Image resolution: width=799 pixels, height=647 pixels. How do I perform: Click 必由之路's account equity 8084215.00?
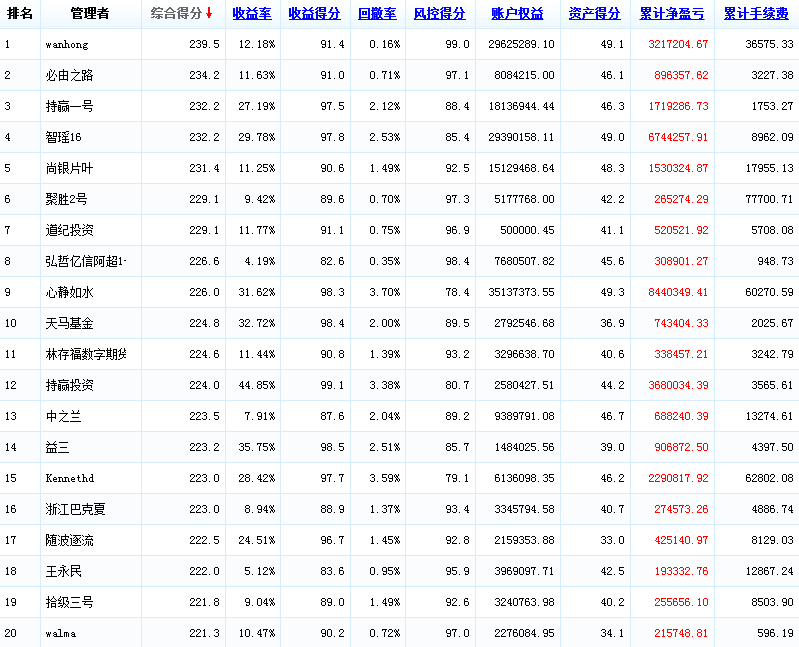(524, 75)
